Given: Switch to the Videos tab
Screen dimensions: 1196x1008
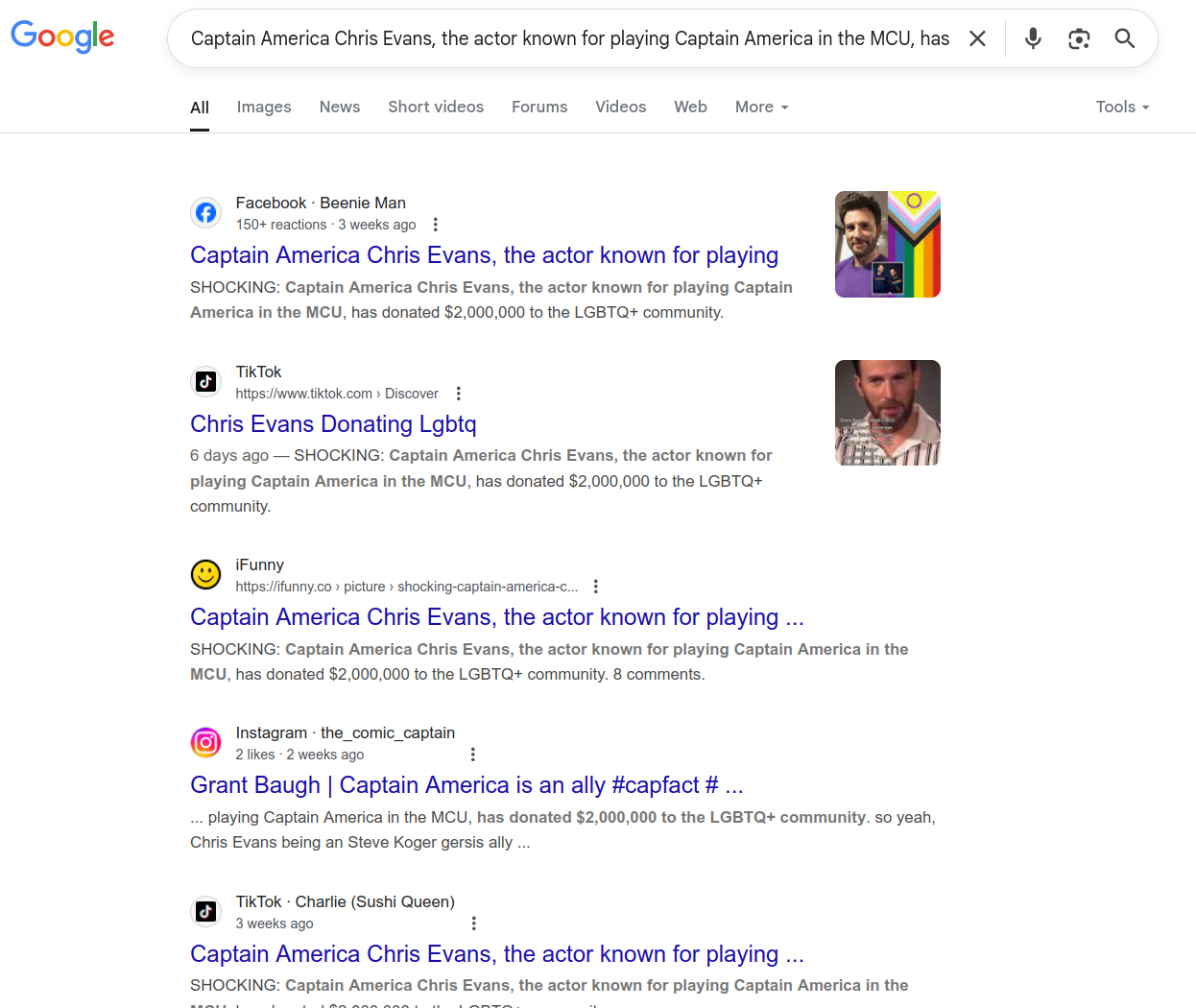Looking at the screenshot, I should click(620, 107).
